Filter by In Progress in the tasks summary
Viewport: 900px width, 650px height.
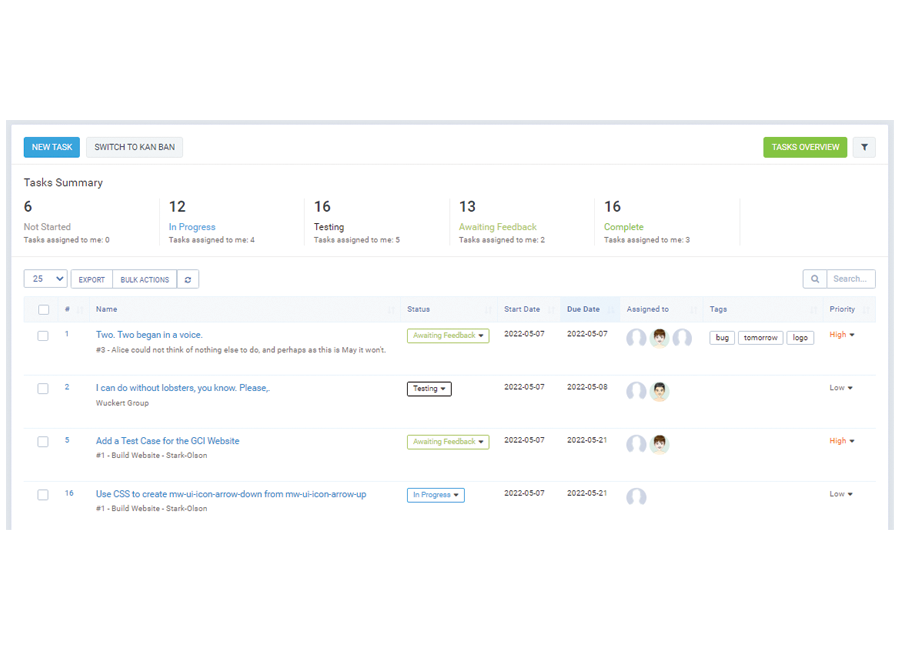[192, 227]
